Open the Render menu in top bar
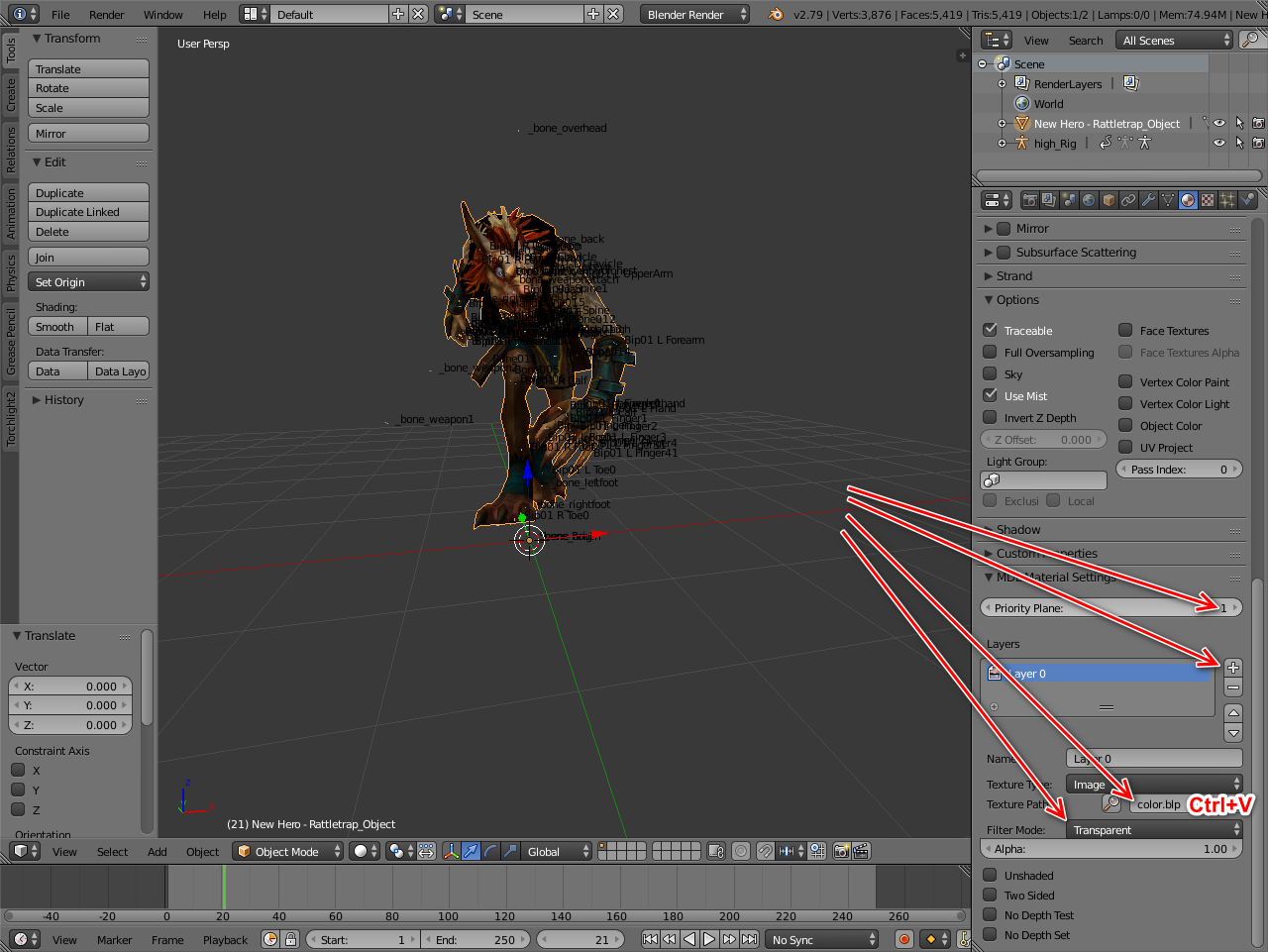Image resolution: width=1268 pixels, height=952 pixels. point(106,15)
